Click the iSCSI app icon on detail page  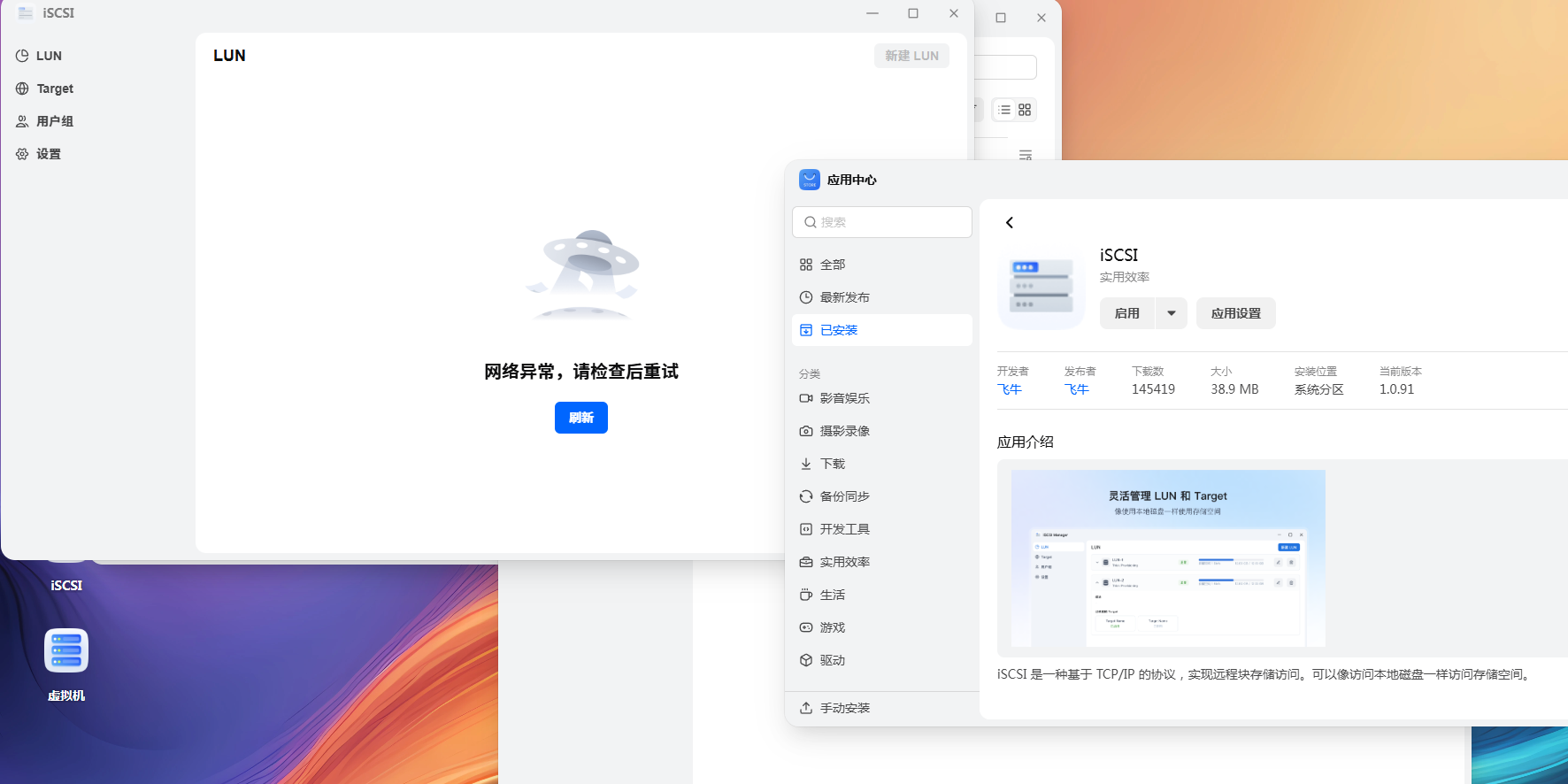[x=1041, y=287]
